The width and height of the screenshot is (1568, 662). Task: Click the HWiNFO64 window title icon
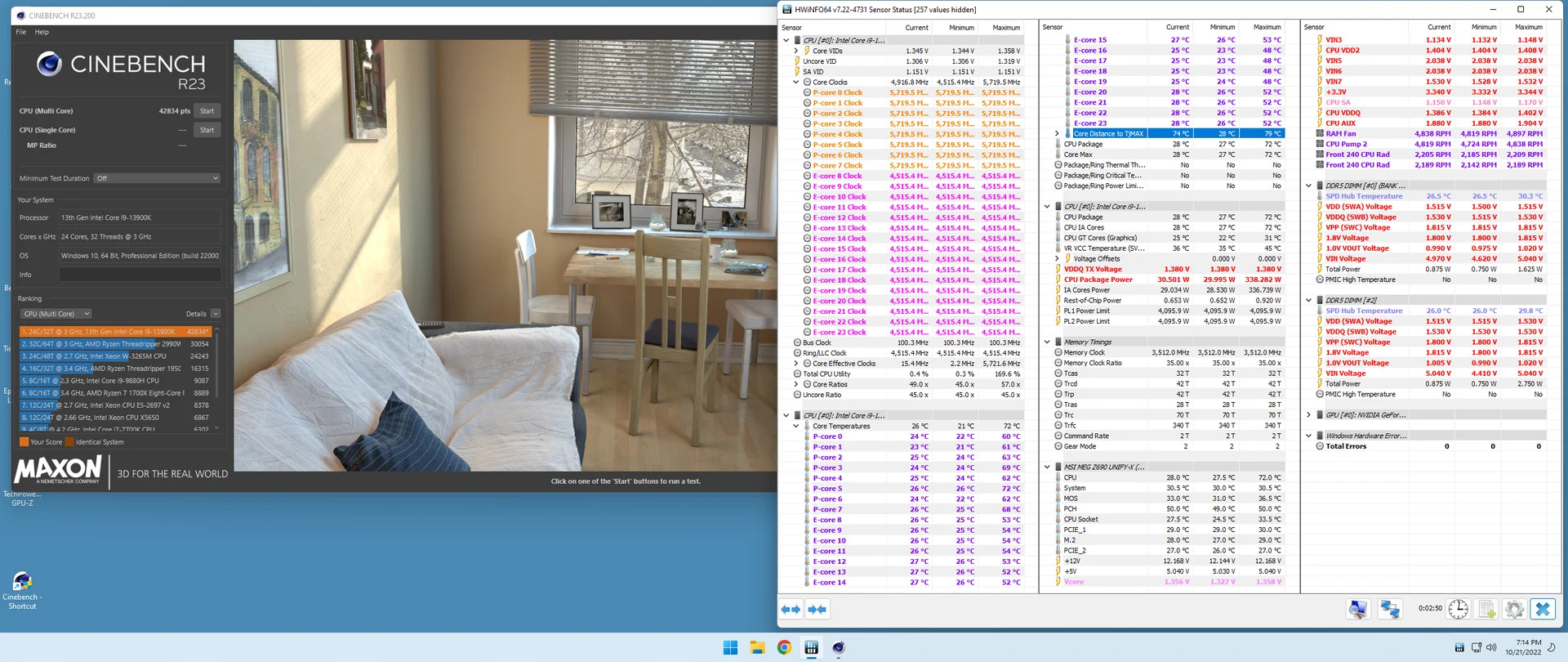coord(787,9)
